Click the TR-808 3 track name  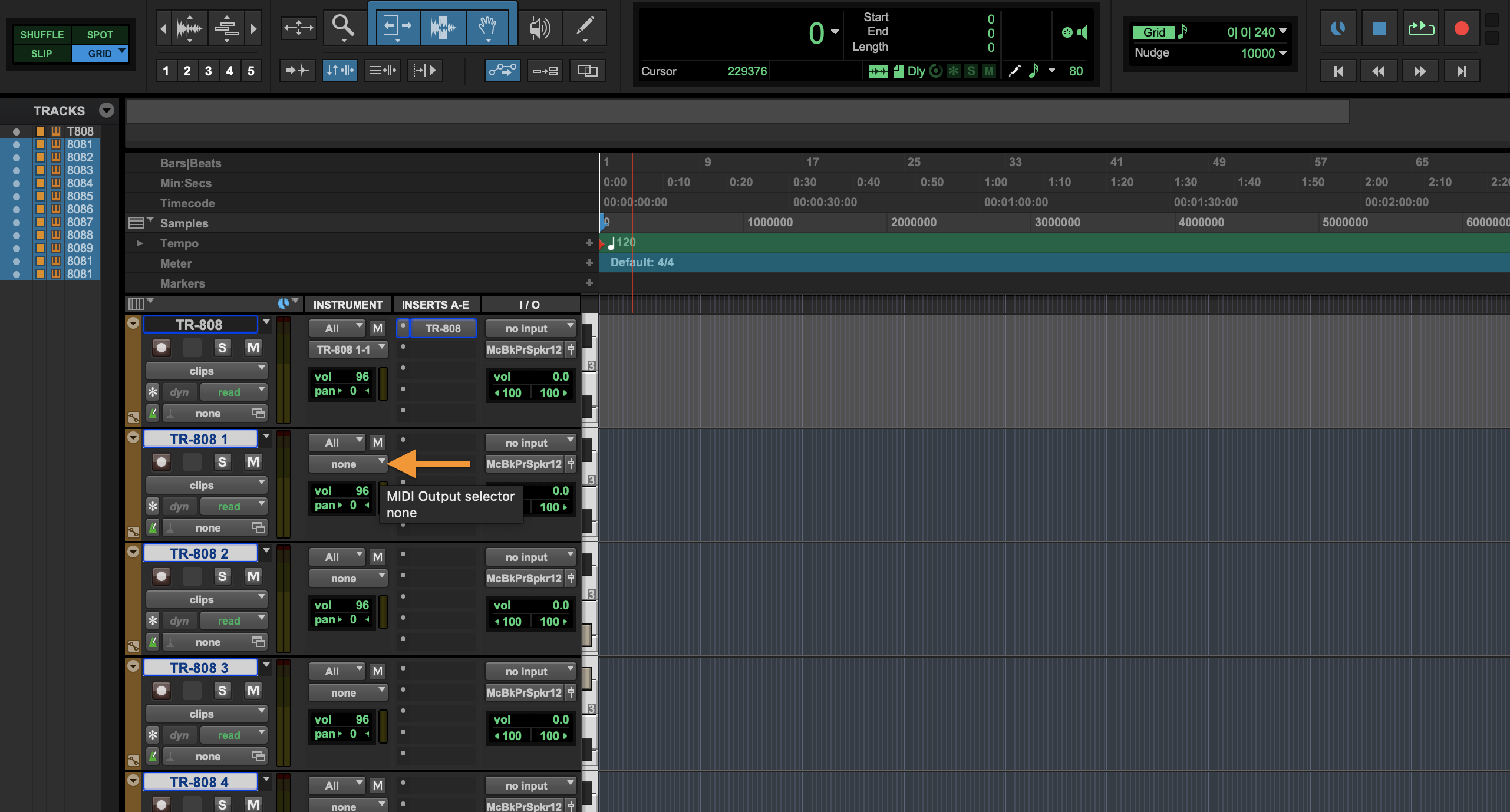tap(200, 668)
